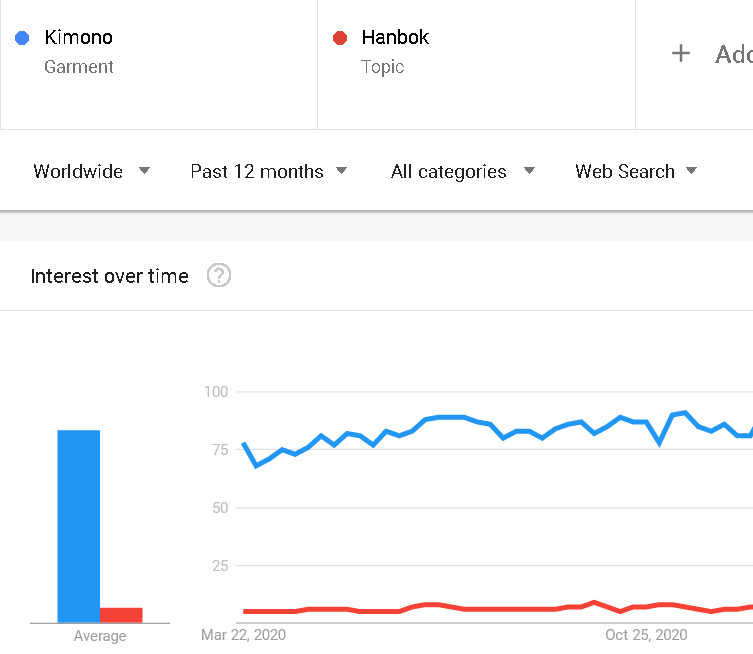Edit the Kimono search term
This screenshot has height=654, width=753.
point(79,38)
